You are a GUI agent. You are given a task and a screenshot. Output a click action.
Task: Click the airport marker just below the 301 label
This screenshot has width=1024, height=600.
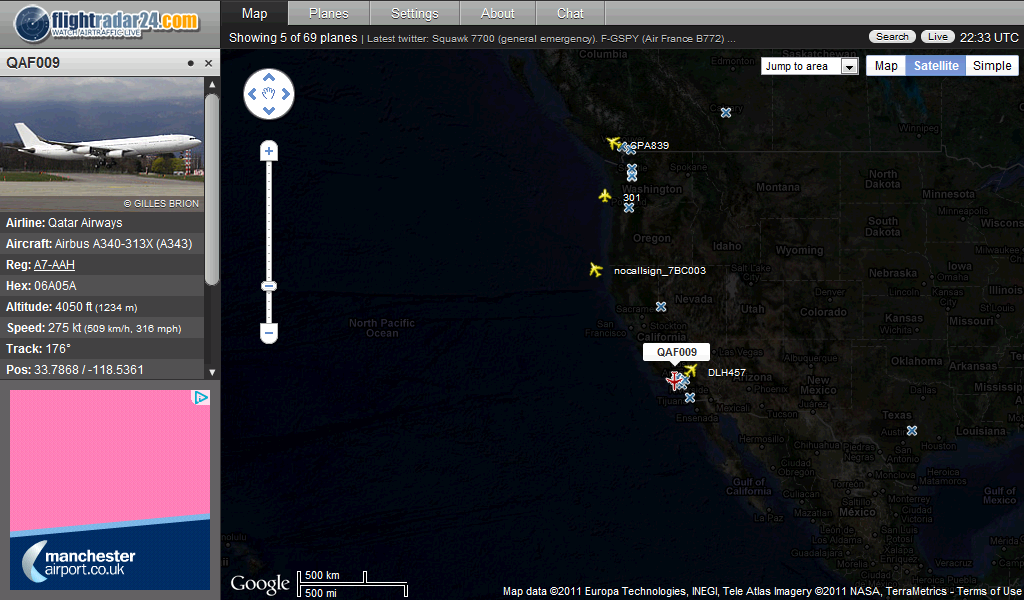628,208
